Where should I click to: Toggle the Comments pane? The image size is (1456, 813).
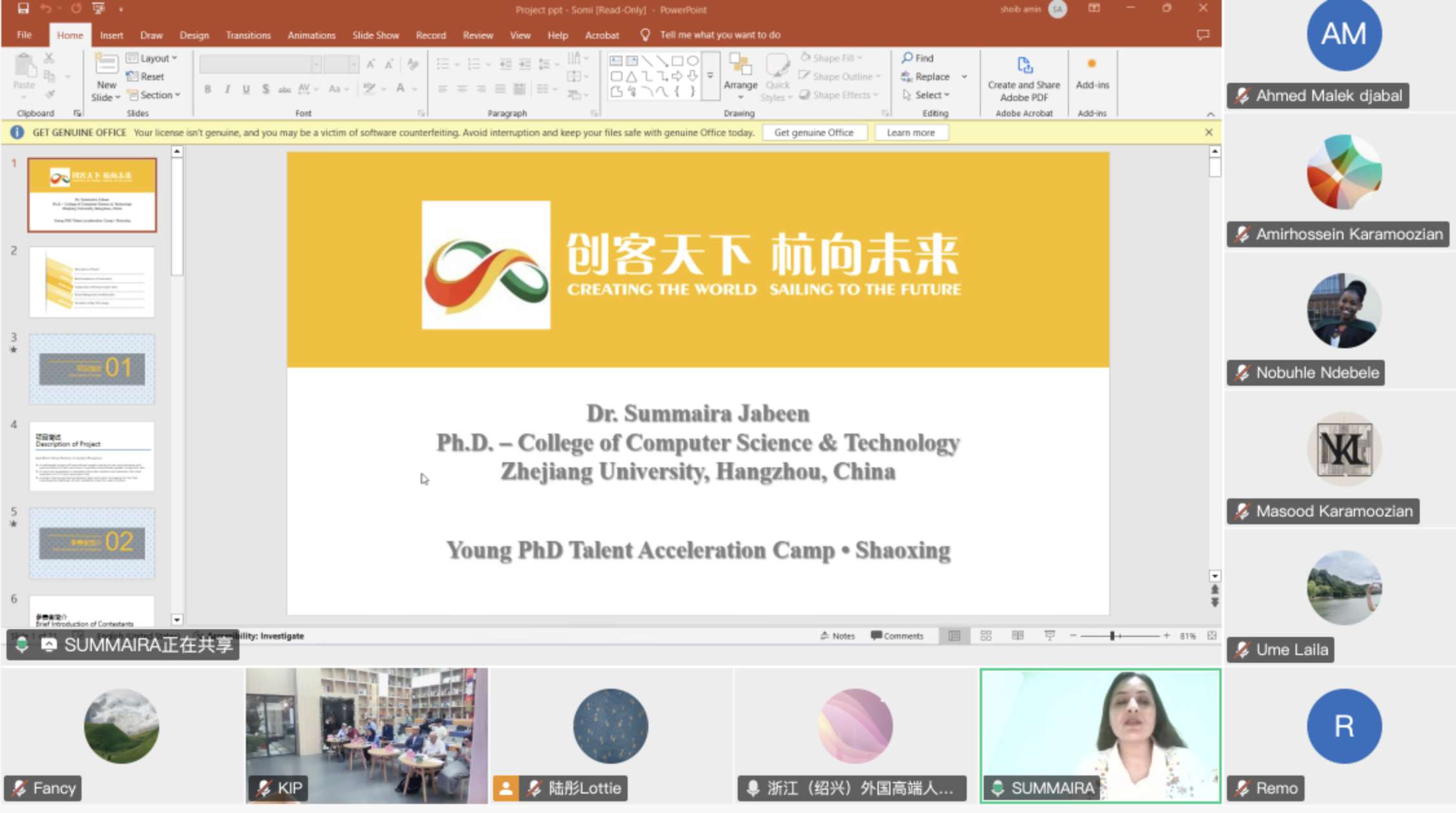click(897, 636)
